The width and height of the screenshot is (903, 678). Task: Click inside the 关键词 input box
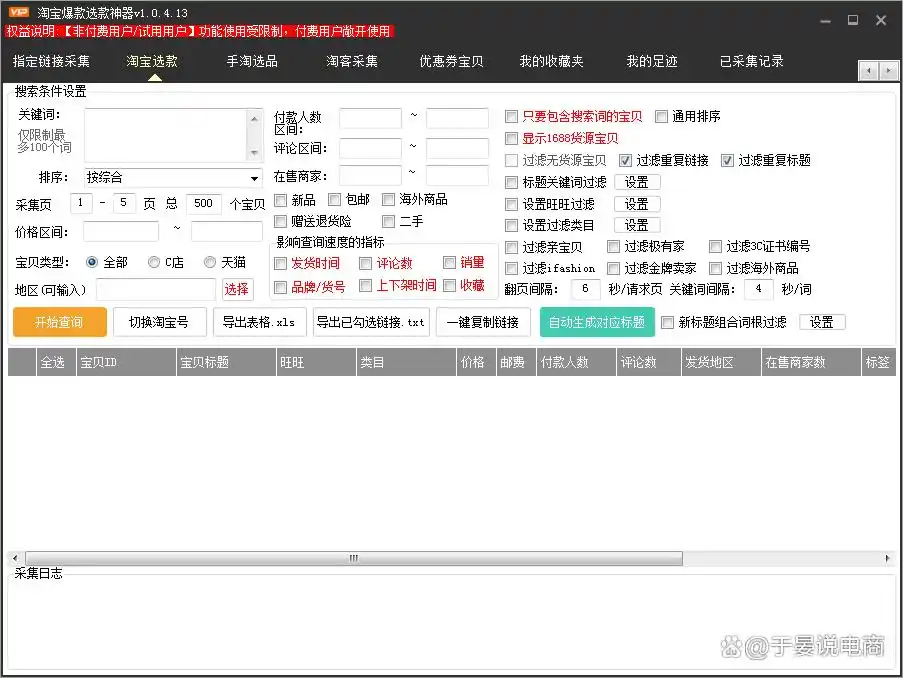(x=170, y=133)
